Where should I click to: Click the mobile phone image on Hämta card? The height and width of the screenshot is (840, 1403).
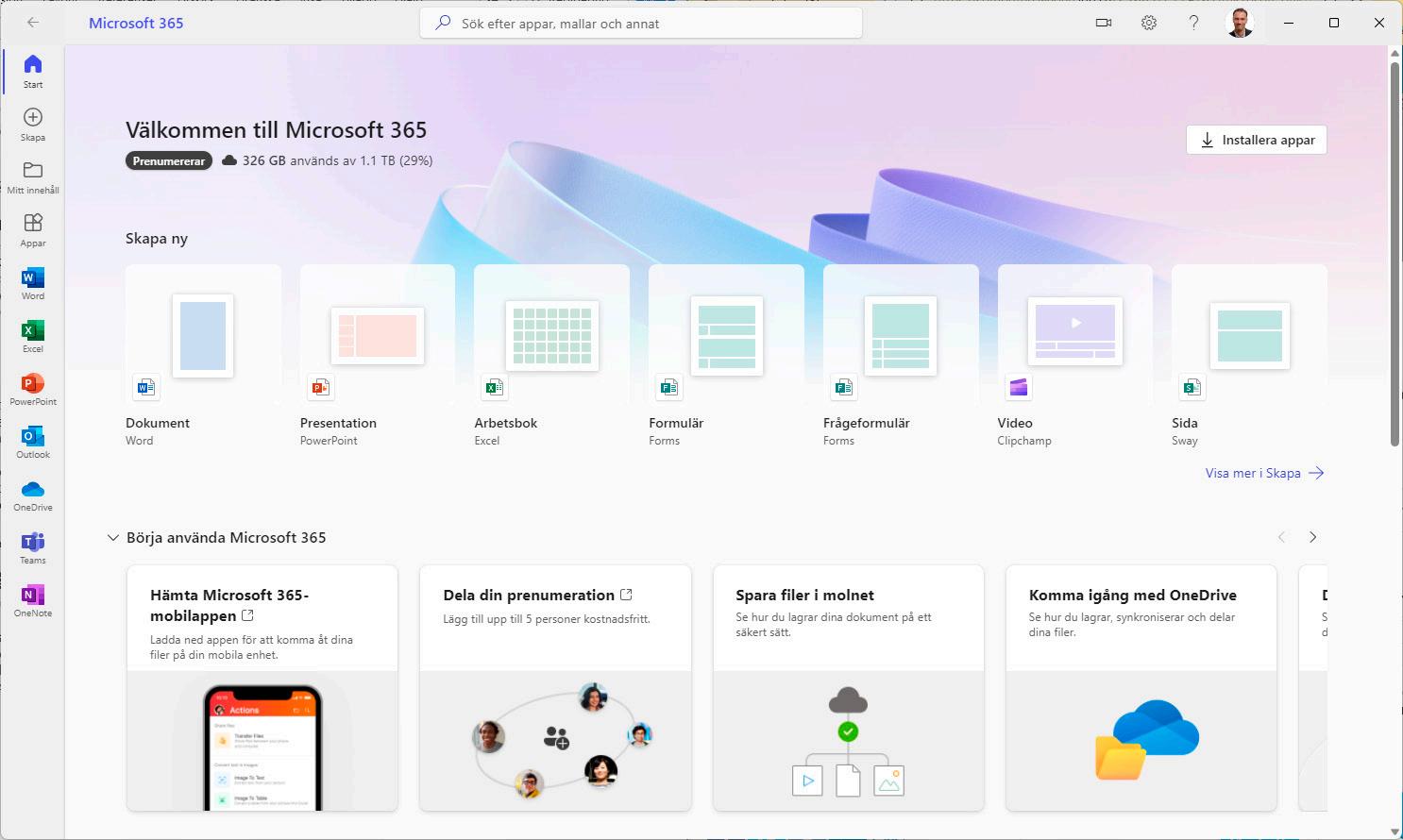point(262,746)
